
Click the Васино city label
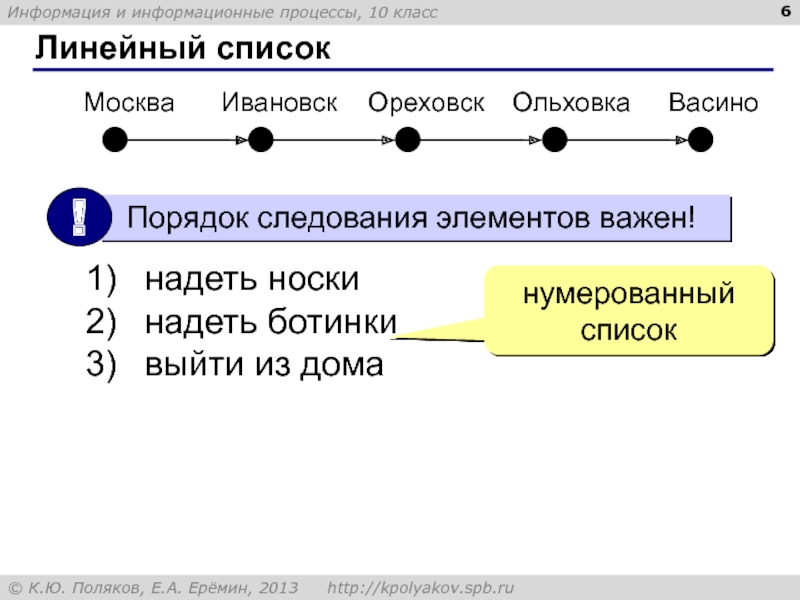(713, 103)
